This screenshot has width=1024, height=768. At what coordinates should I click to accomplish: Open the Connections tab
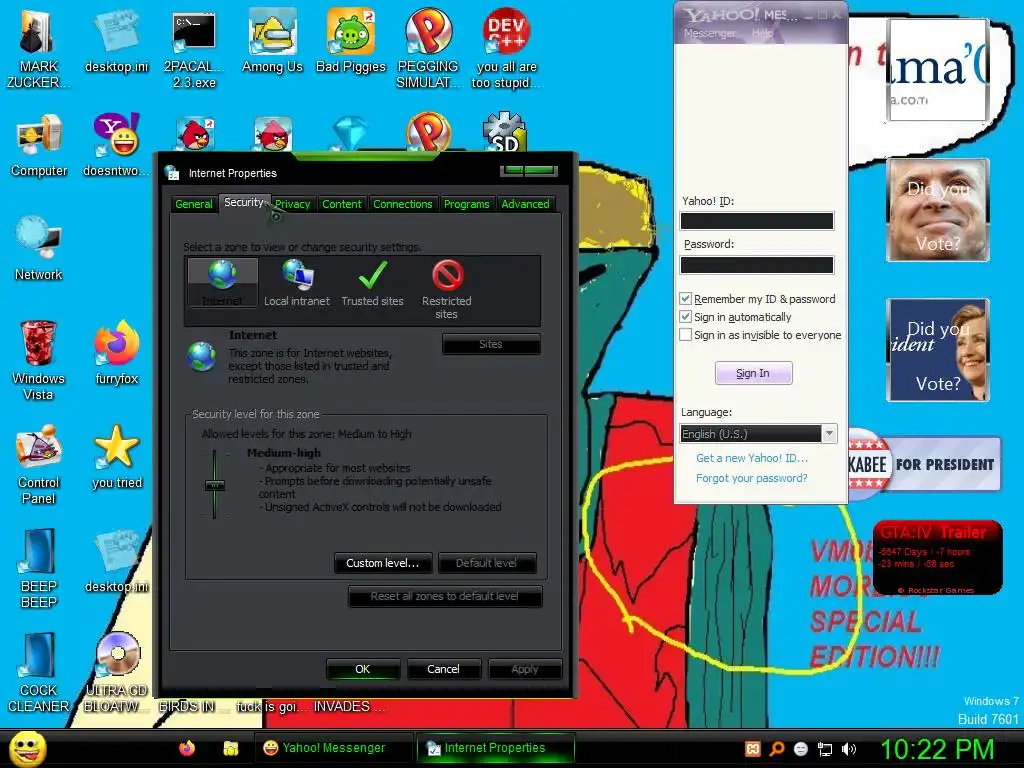point(402,204)
